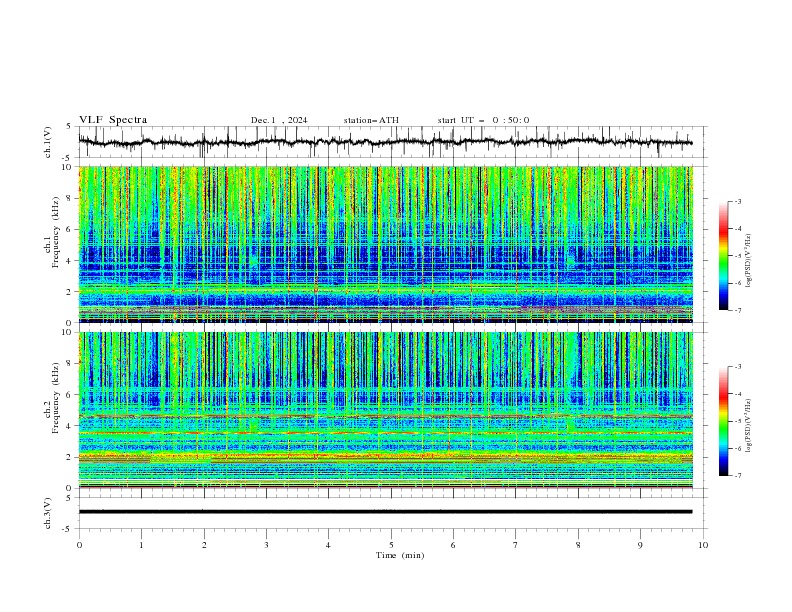Click the "6" kHz tick of ch.1 axis
Viewport: 792px width, 612px height.
[x=69, y=229]
